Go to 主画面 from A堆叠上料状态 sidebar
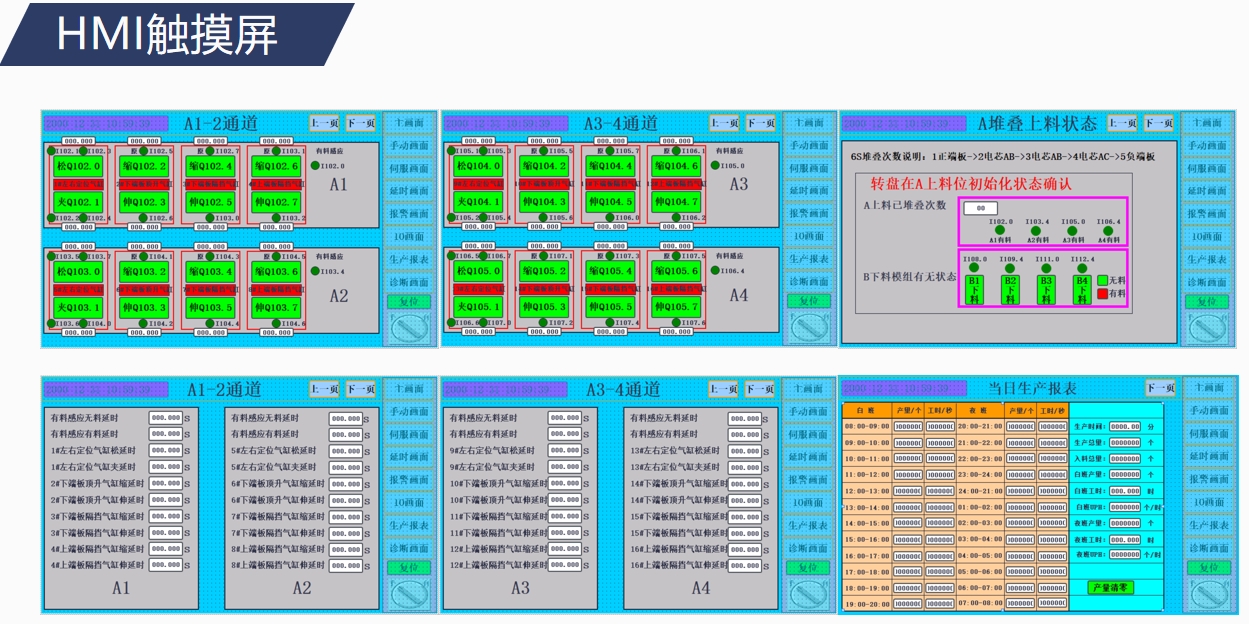This screenshot has width=1249, height=624. 1207,123
